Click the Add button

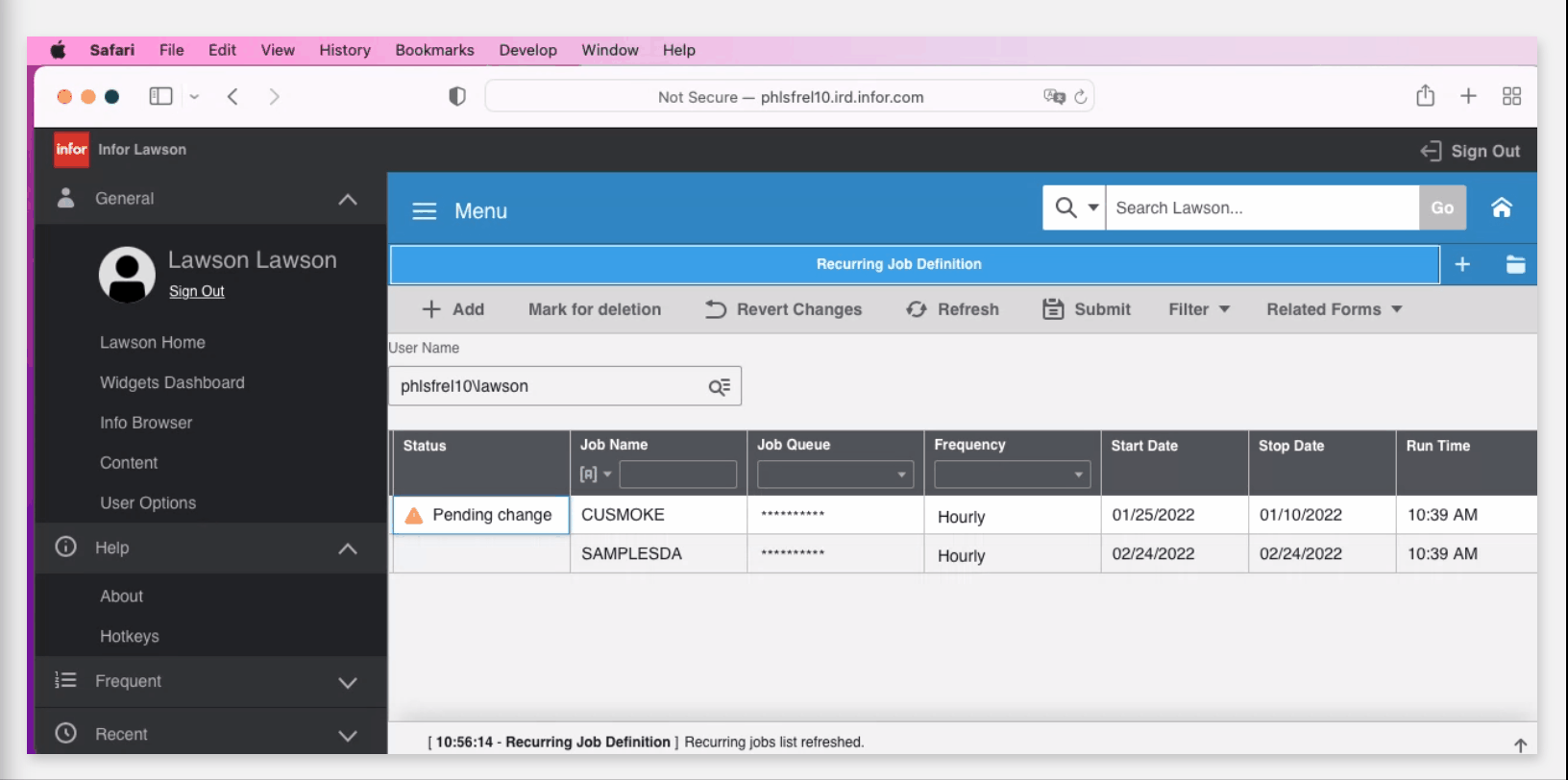(x=453, y=309)
